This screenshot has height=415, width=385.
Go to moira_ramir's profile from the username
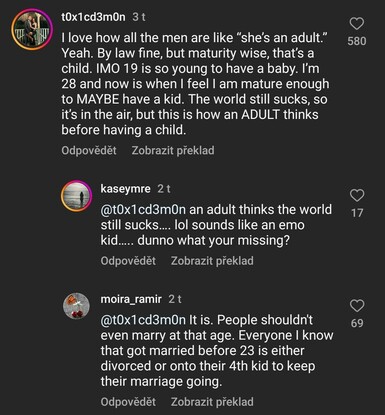(131, 299)
